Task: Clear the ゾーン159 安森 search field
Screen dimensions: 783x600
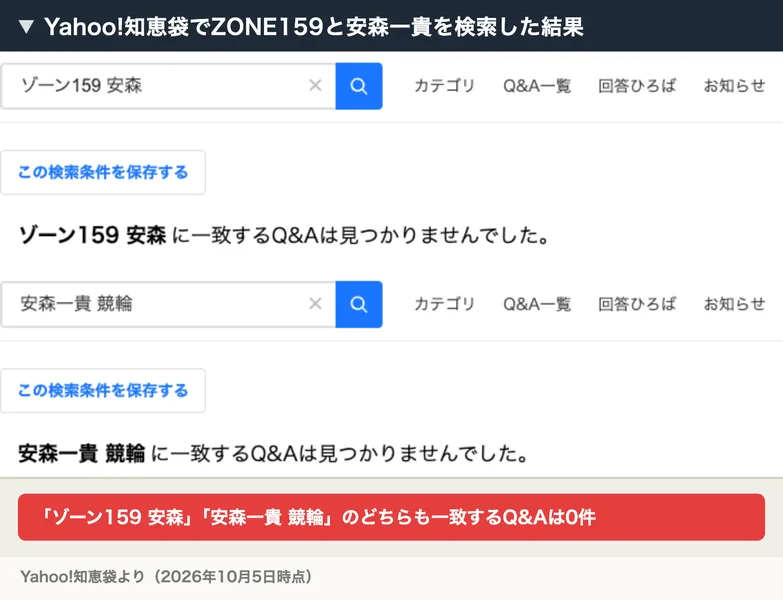Action: click(x=315, y=85)
